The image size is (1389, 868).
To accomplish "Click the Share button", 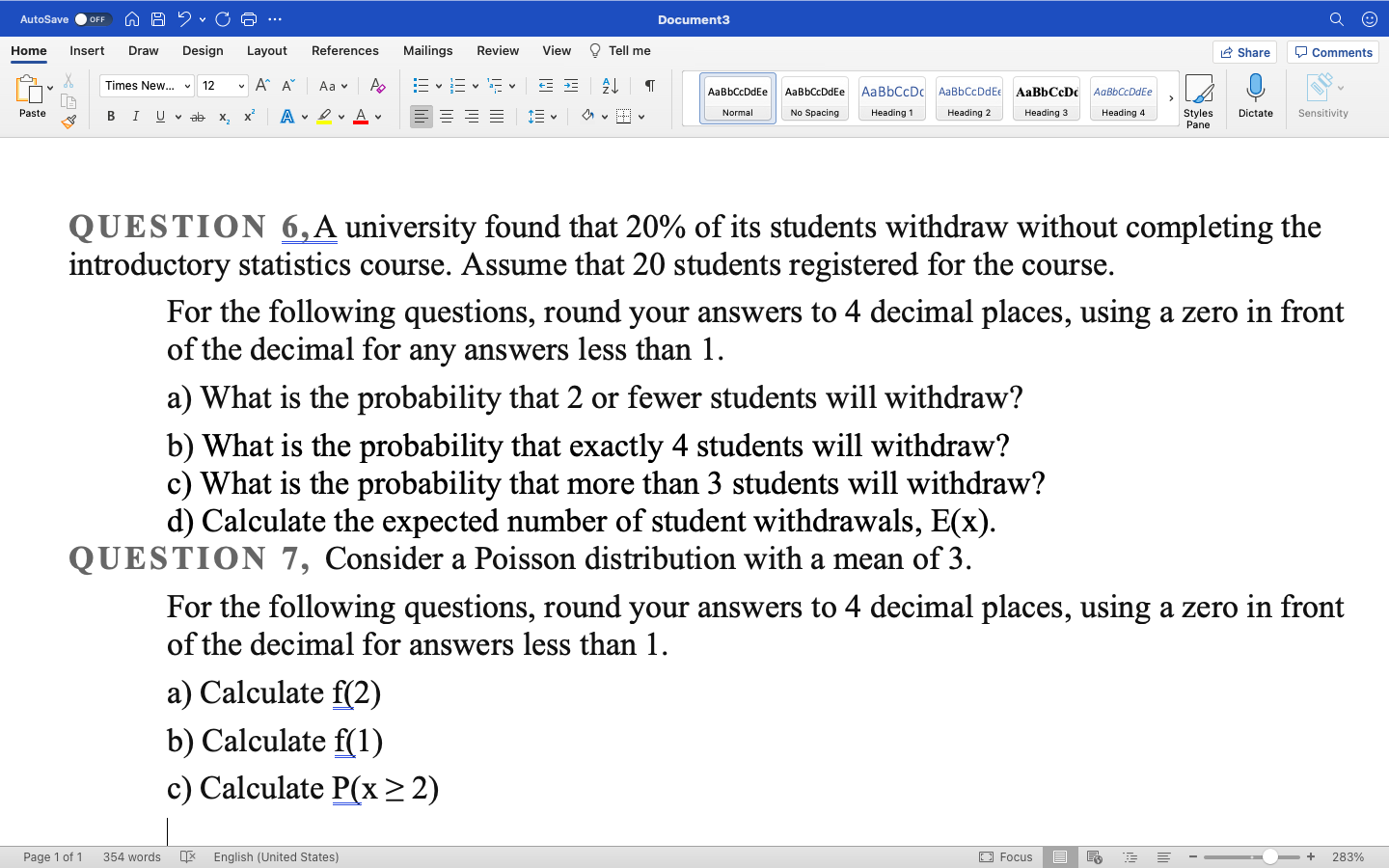I will click(1244, 52).
